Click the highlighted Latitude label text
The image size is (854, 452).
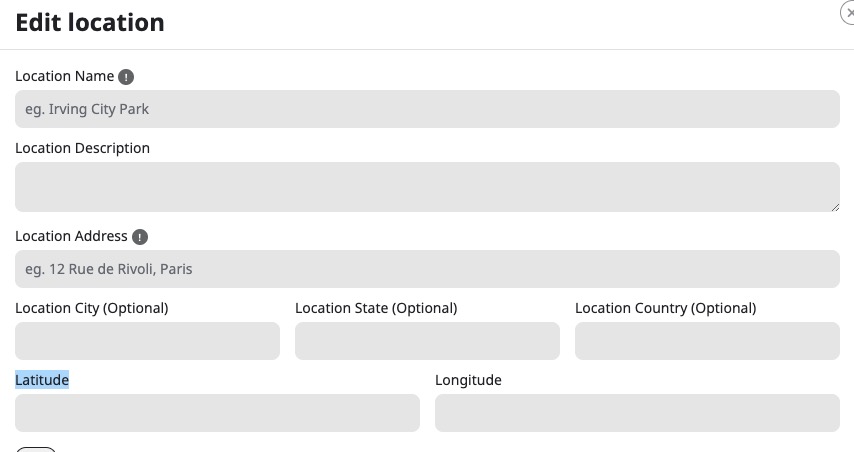coord(42,380)
